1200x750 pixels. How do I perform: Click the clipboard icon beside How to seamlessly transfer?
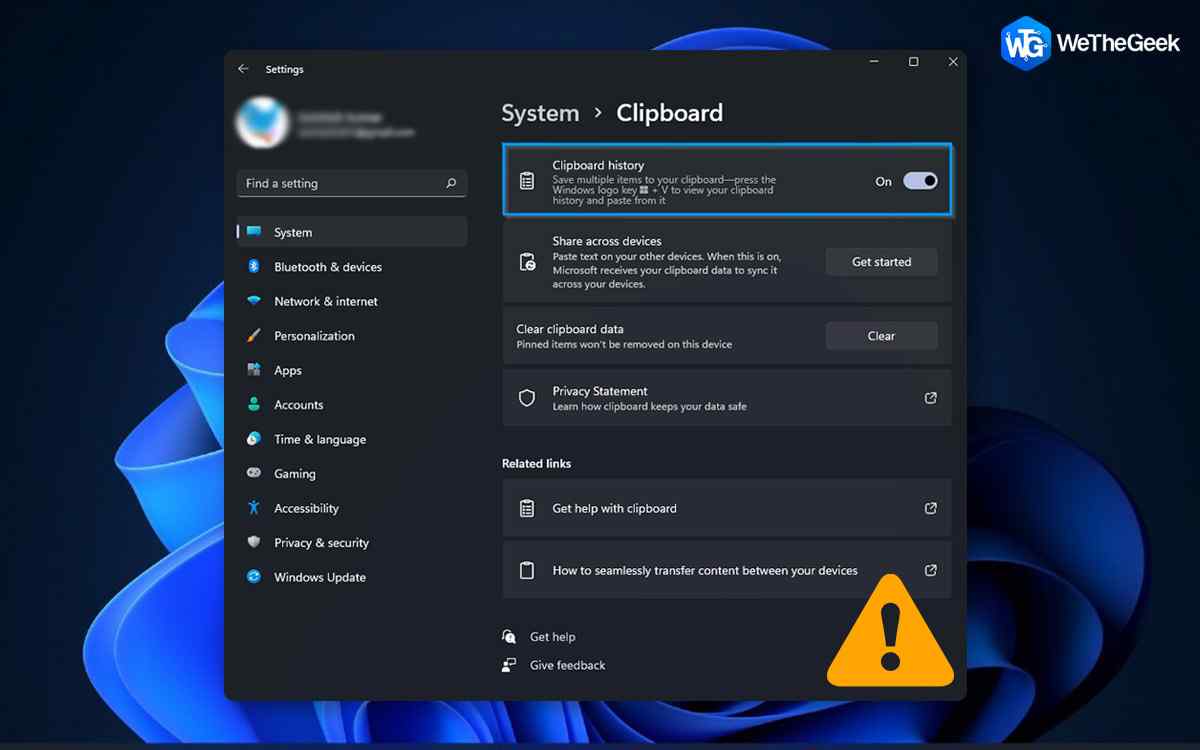[527, 571]
